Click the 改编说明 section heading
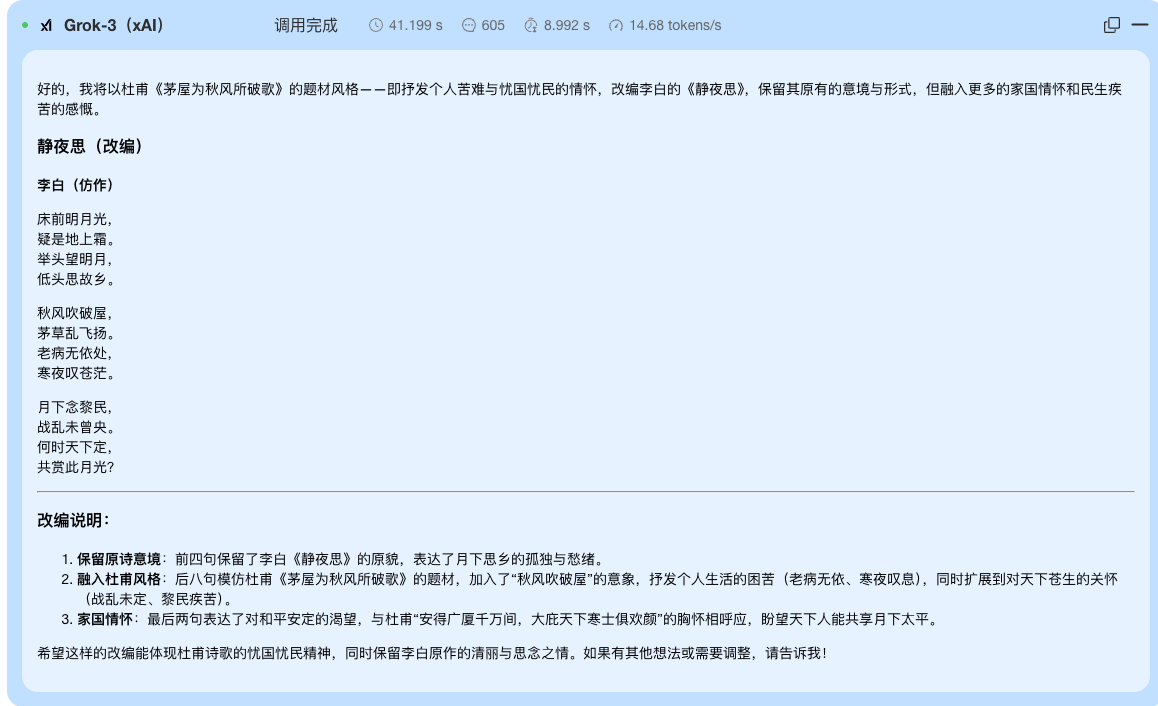 pyautogui.click(x=73, y=521)
